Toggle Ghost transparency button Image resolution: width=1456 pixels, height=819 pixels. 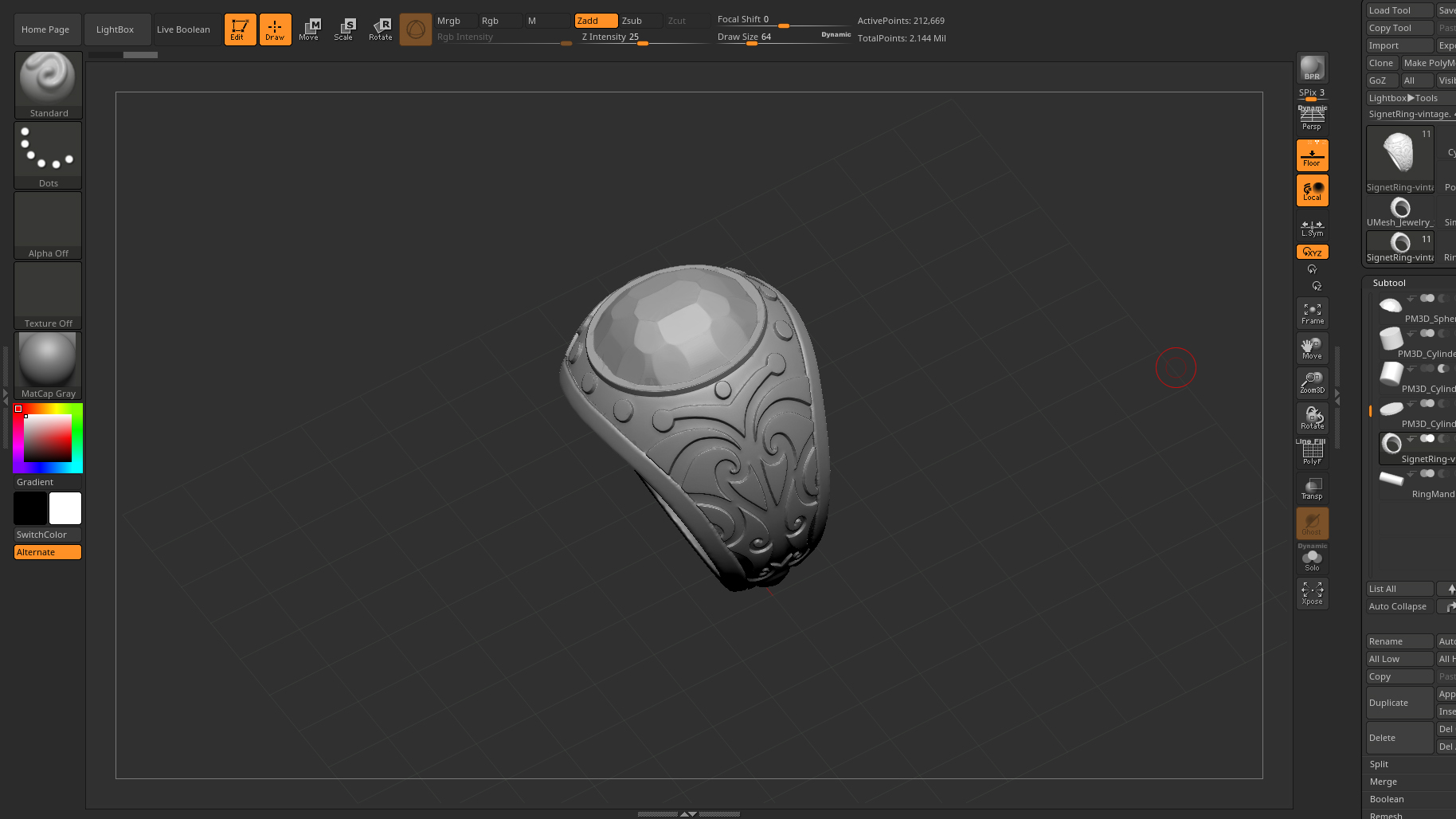[1312, 523]
